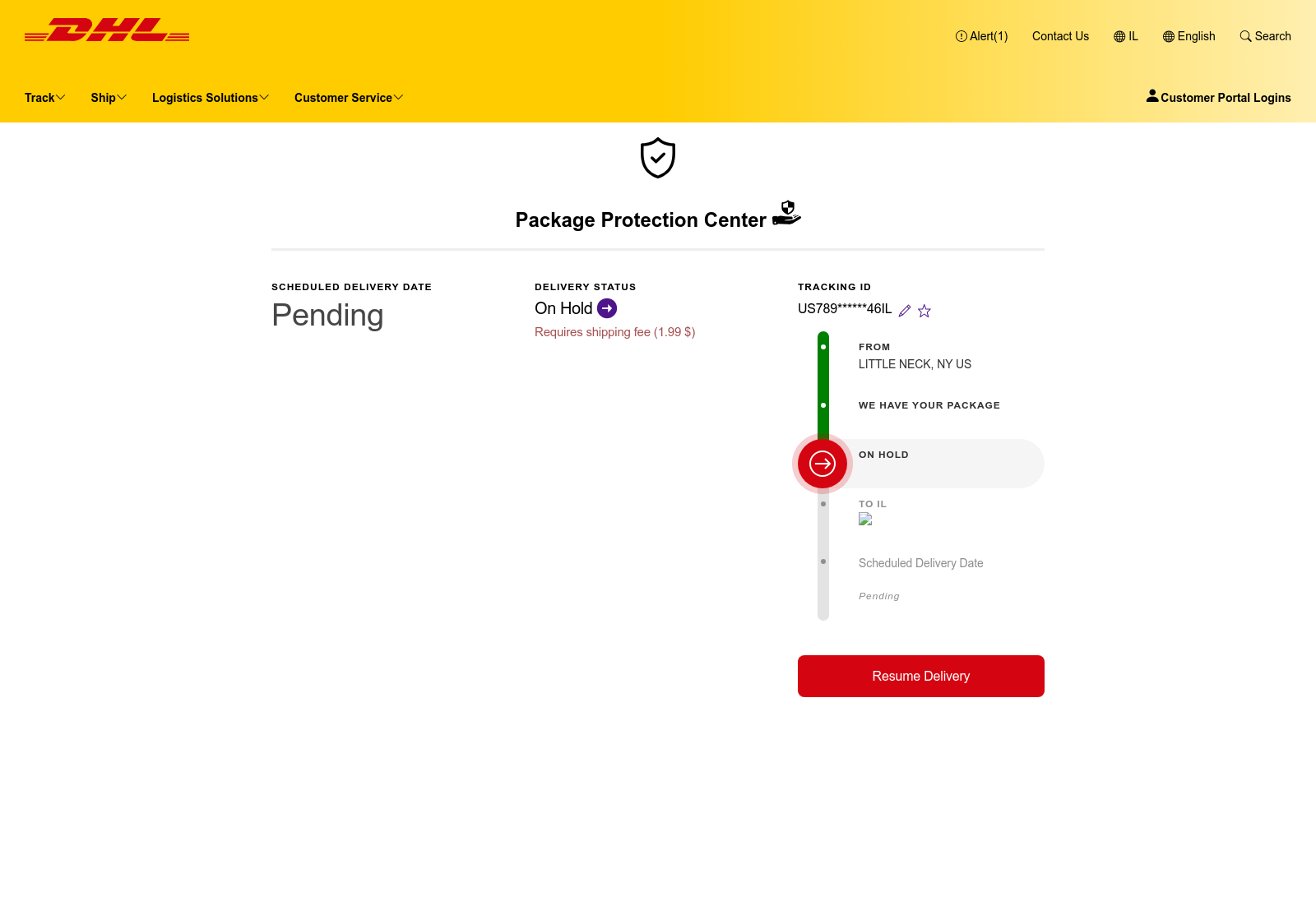The image size is (1316, 915).
Task: Edit tracking ID with pencil icon
Action: [x=905, y=311]
